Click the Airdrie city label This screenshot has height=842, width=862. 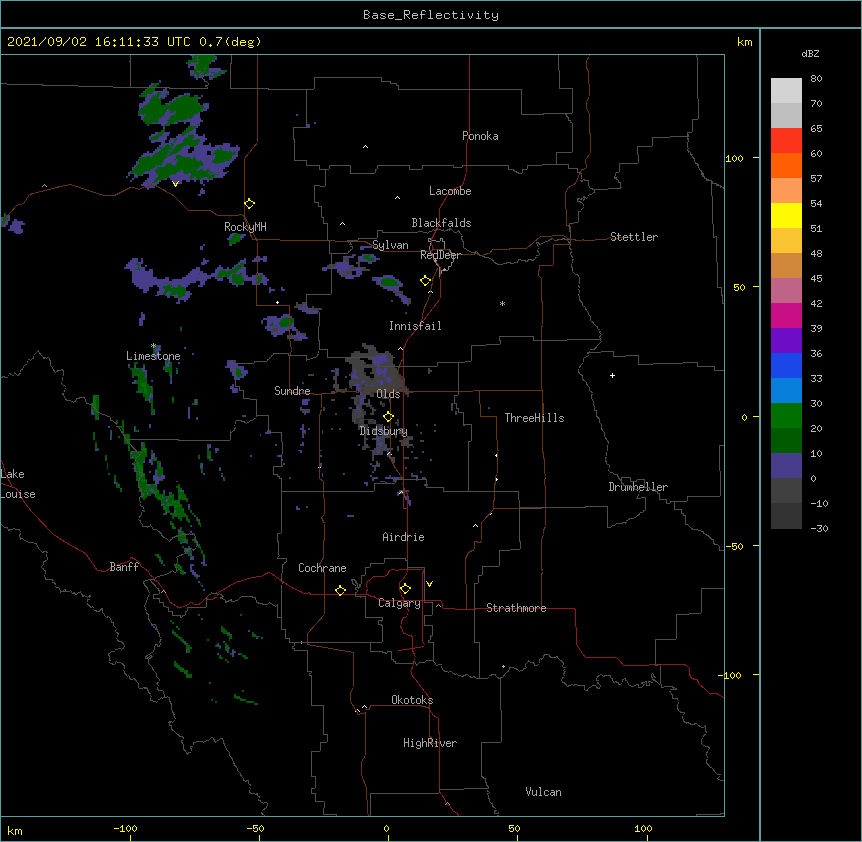(404, 537)
